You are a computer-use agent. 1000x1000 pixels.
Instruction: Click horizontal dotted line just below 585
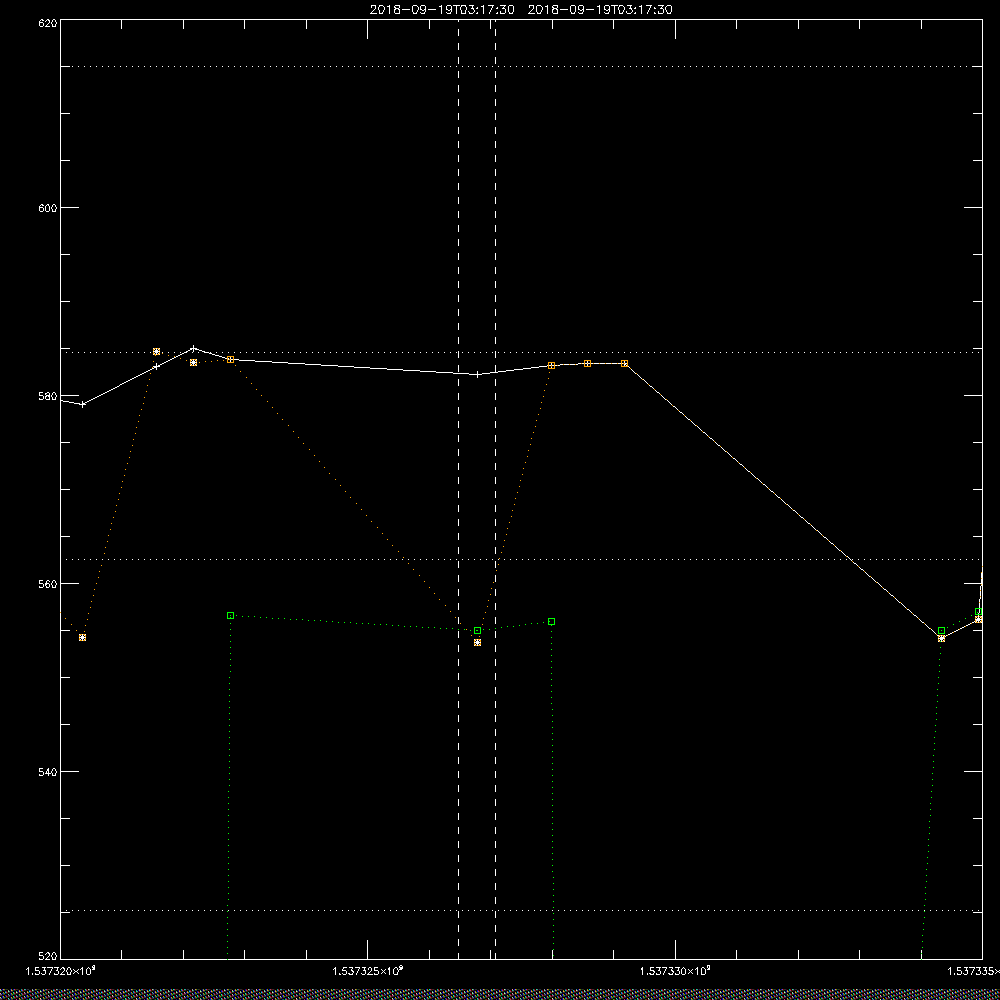(x=521, y=352)
